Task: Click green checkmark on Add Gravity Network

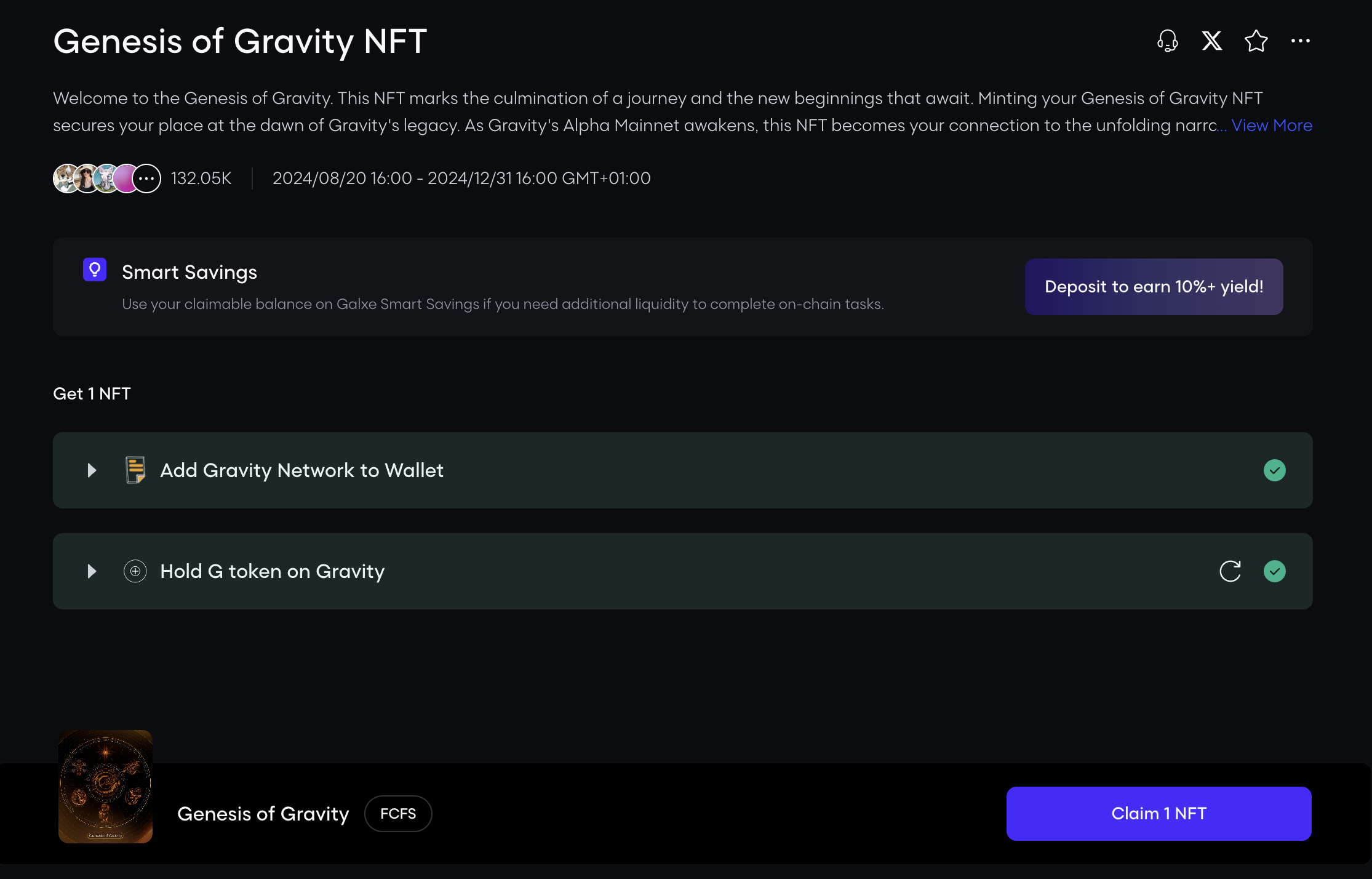Action: [1274, 470]
